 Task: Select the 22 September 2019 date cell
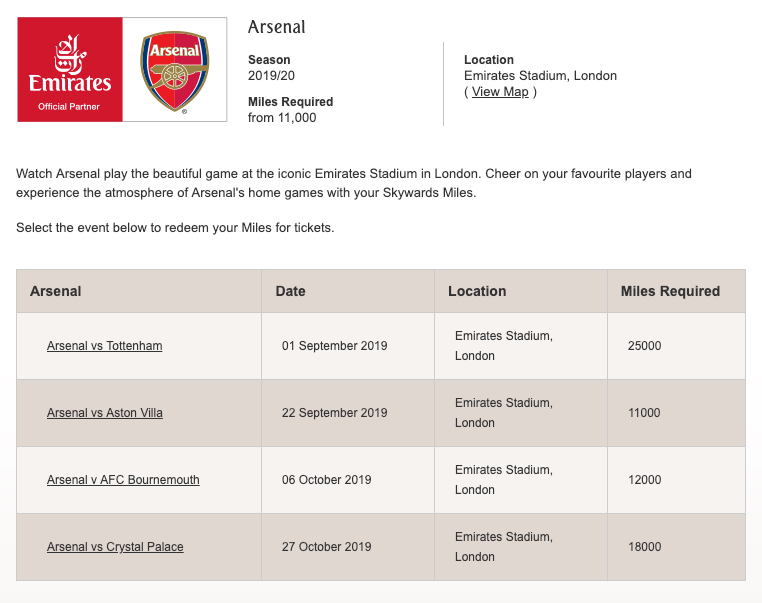click(x=334, y=413)
